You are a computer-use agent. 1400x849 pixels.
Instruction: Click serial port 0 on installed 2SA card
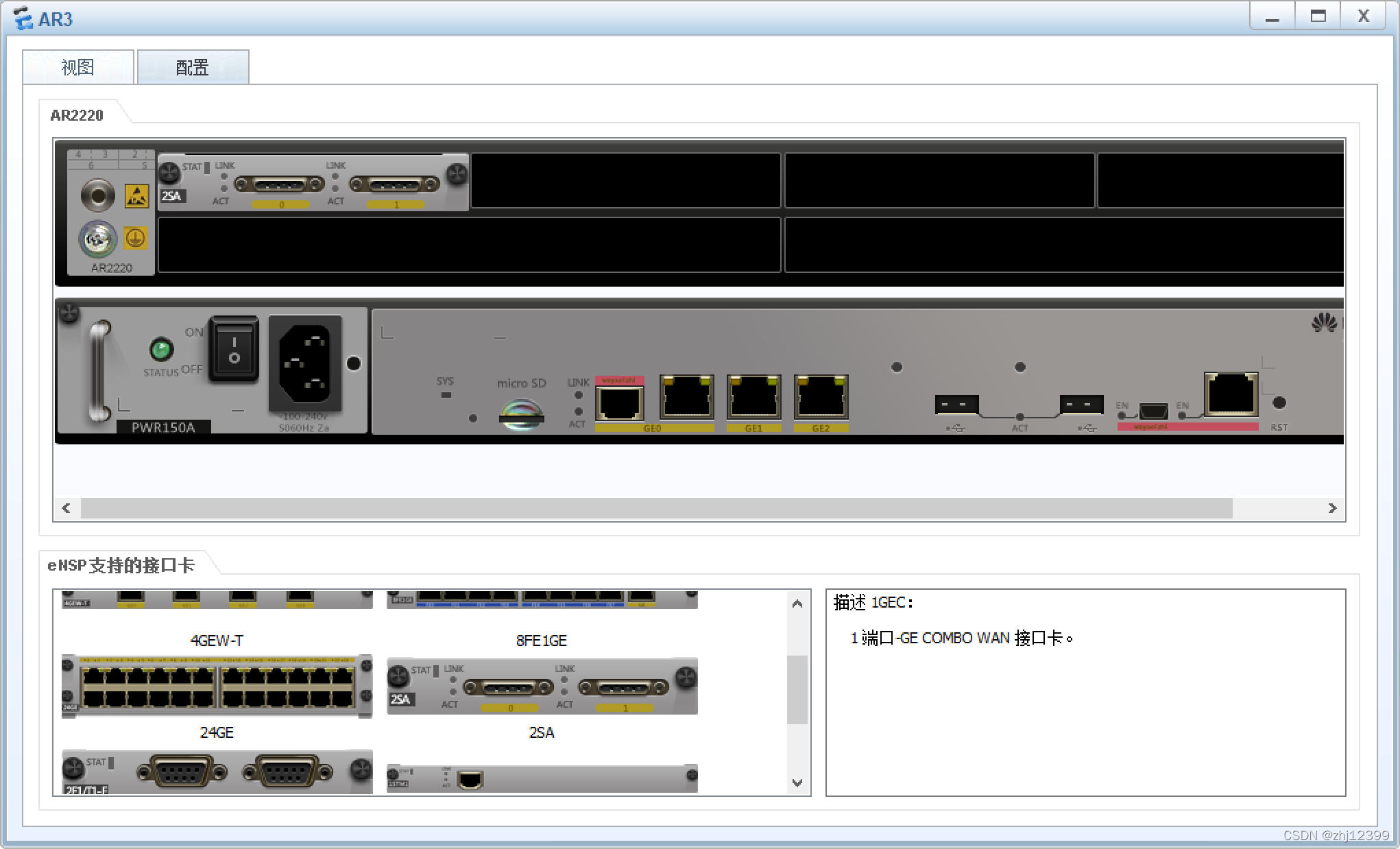point(280,184)
